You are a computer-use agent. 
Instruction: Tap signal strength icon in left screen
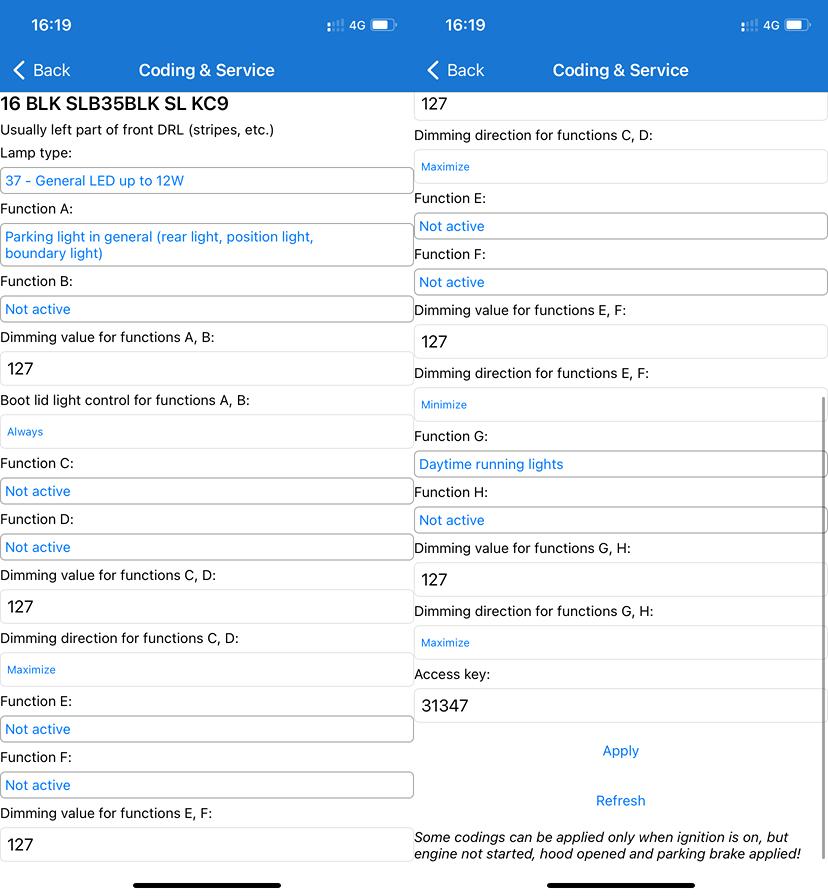[x=335, y=25]
